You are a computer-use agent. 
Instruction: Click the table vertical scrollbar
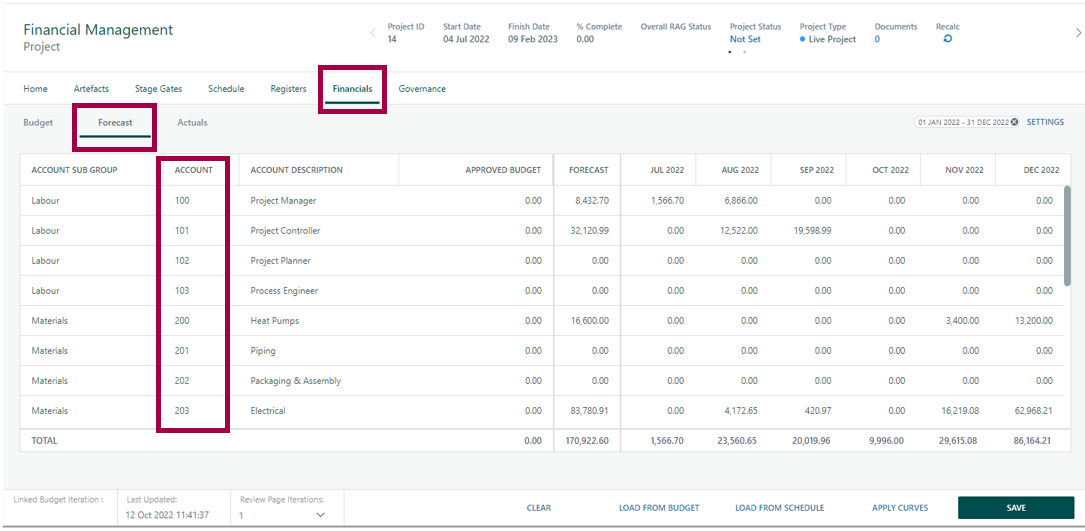1068,235
